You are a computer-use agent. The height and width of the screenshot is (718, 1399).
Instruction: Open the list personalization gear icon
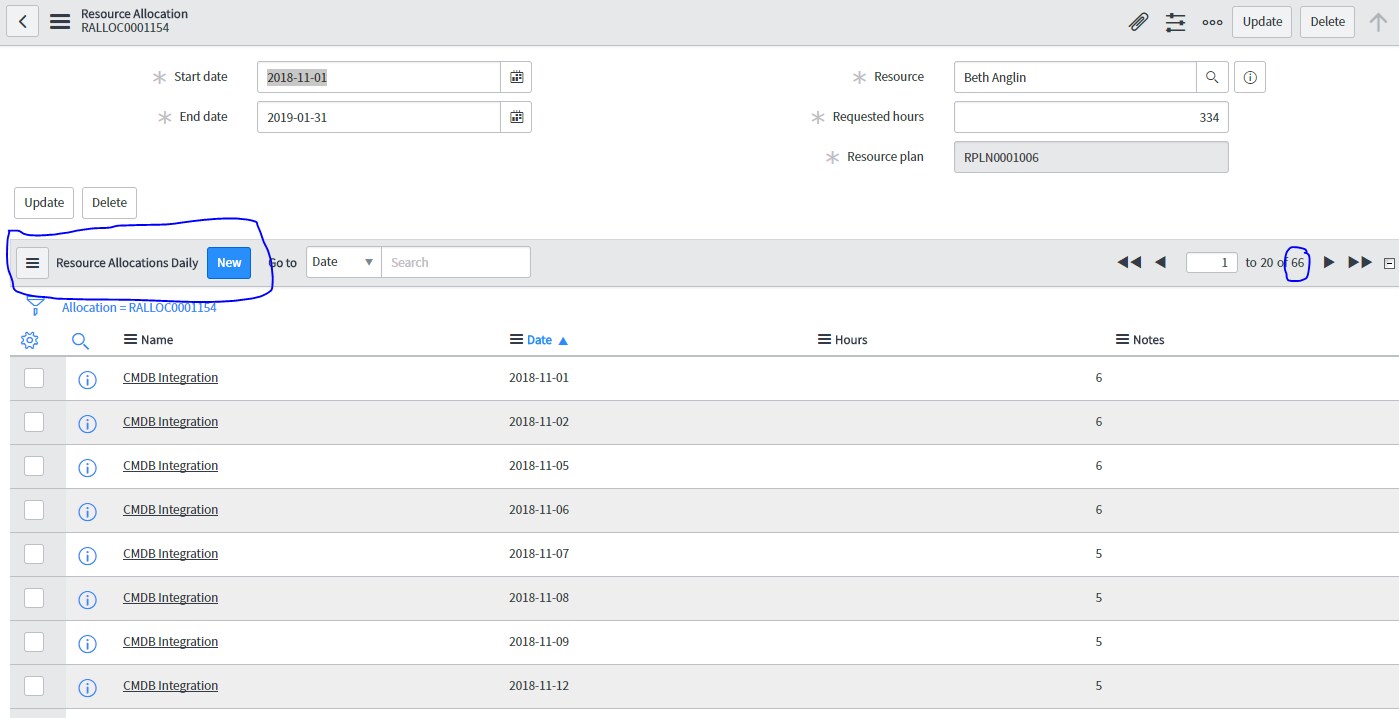click(29, 340)
